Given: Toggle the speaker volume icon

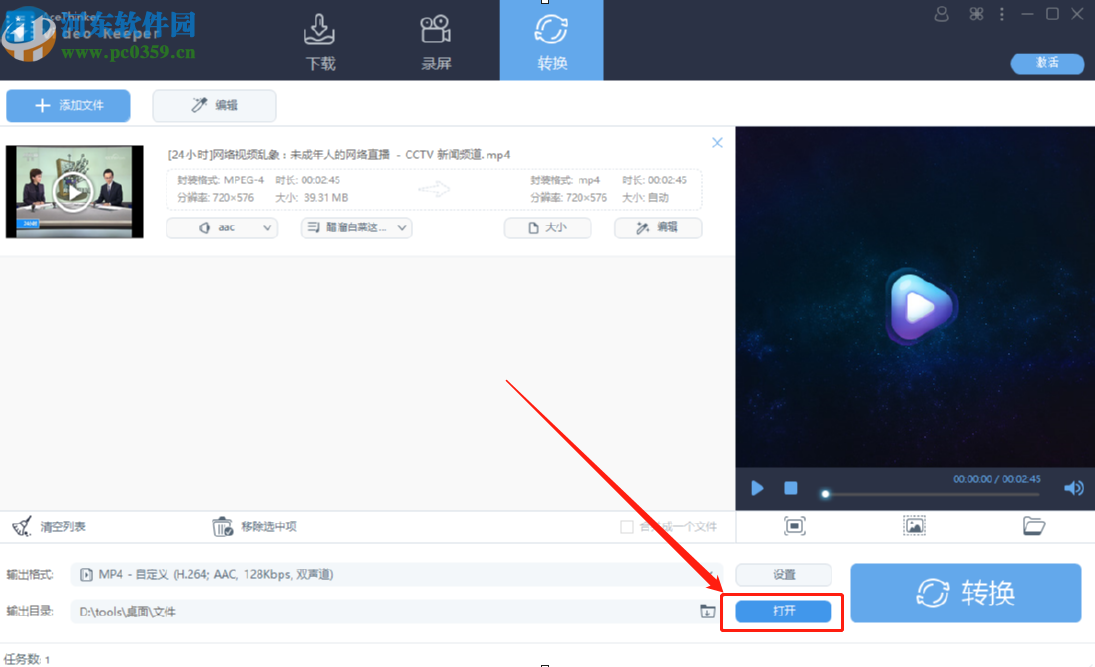Looking at the screenshot, I should pos(1073,488).
